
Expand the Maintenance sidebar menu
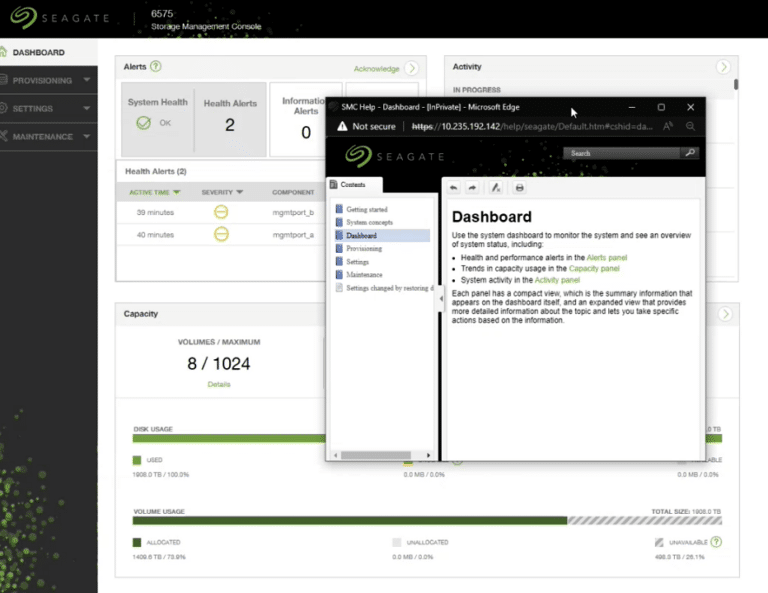click(47, 137)
